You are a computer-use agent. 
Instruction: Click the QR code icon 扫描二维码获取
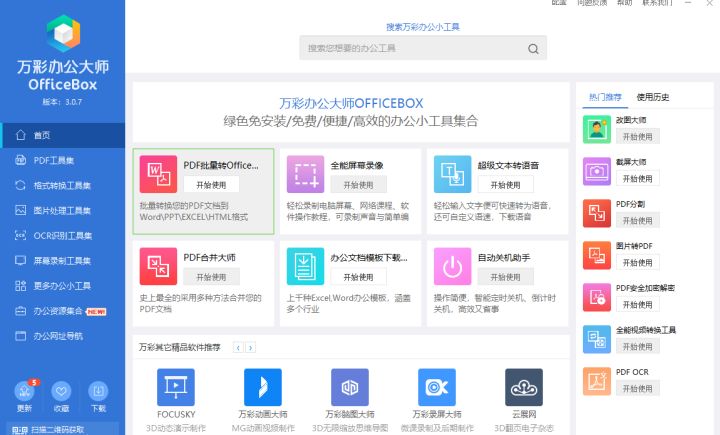[x=20, y=430]
